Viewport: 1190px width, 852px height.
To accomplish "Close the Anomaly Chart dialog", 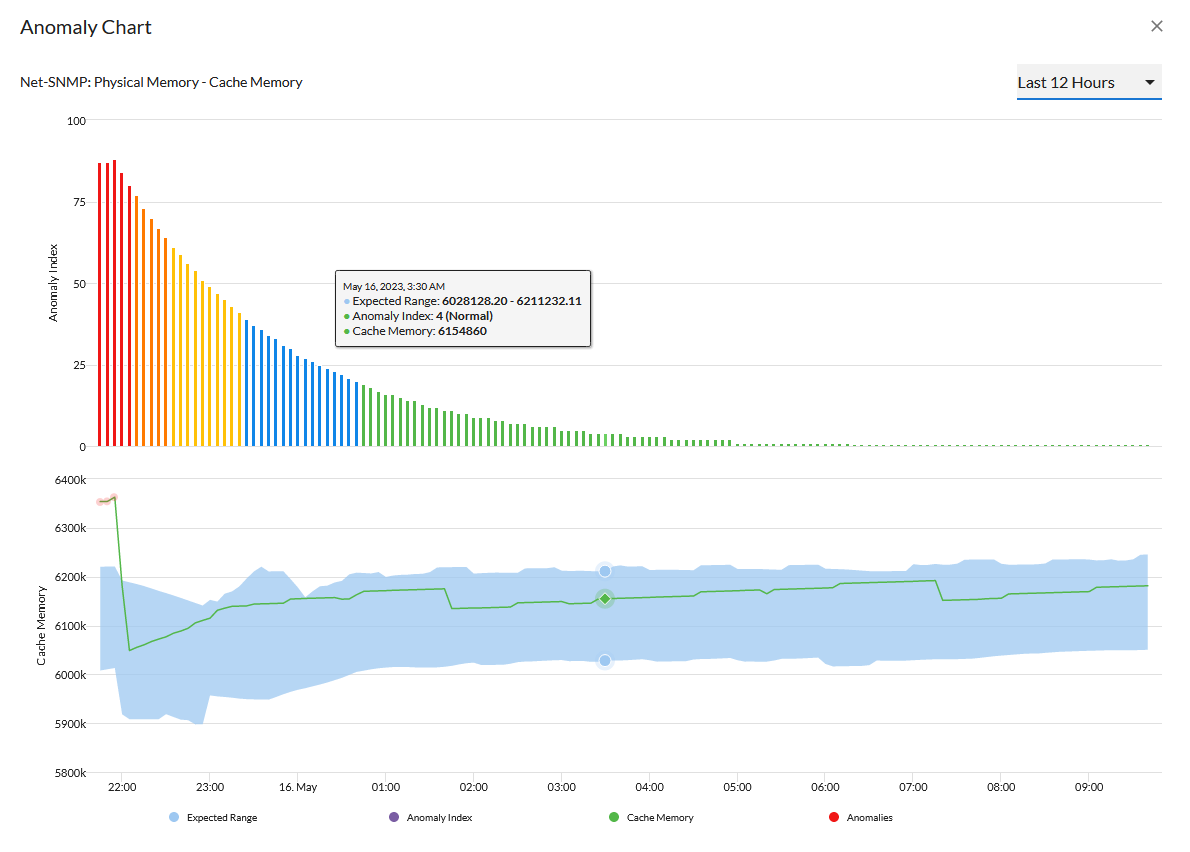I will point(1156,27).
